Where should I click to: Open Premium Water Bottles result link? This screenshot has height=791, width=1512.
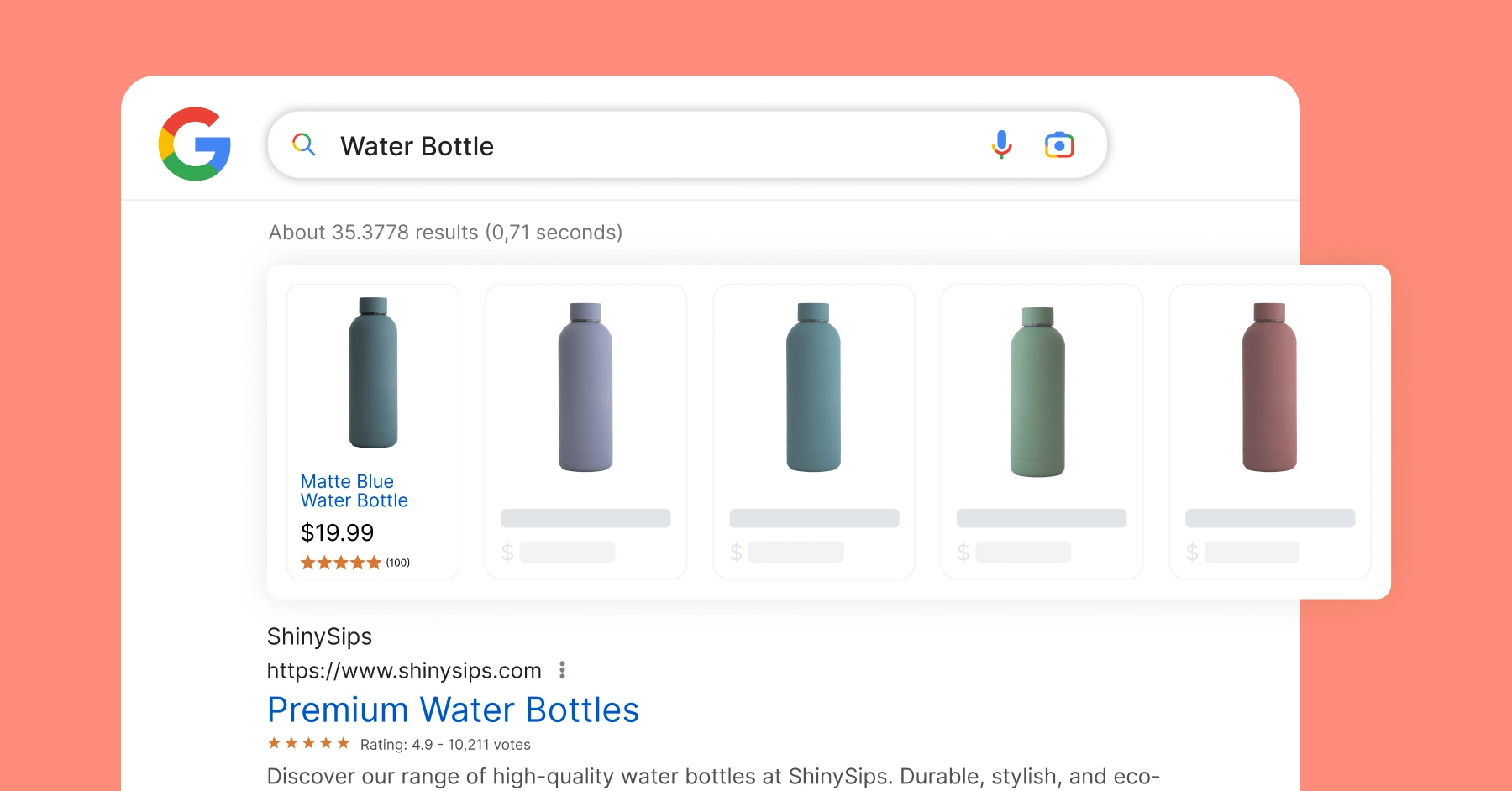coord(453,710)
